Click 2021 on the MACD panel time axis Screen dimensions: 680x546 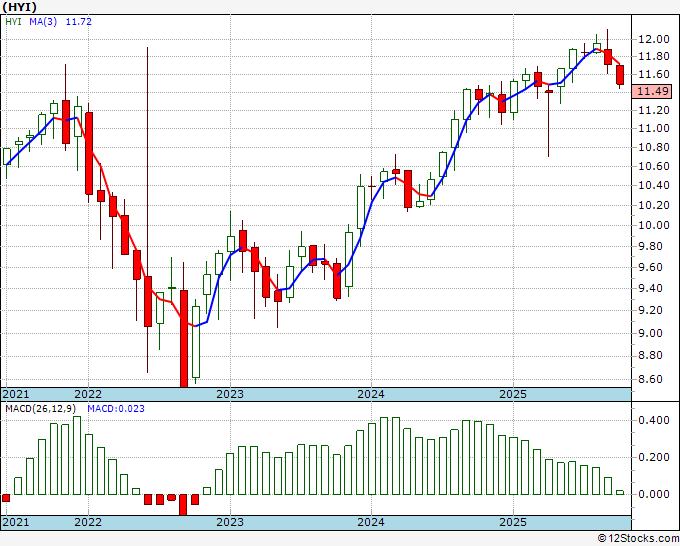tap(16, 522)
